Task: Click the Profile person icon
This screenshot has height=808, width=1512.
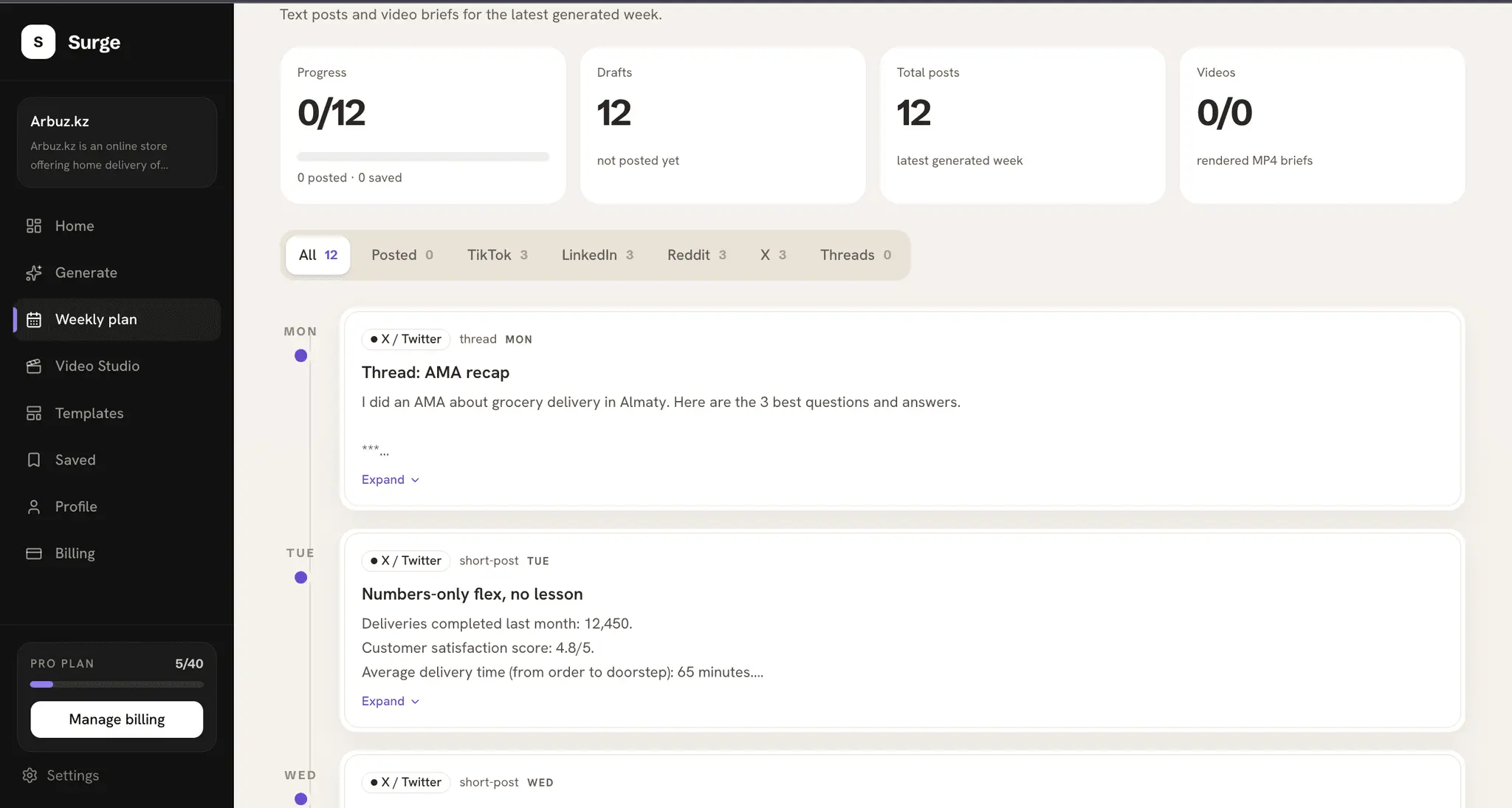Action: pyautogui.click(x=34, y=507)
